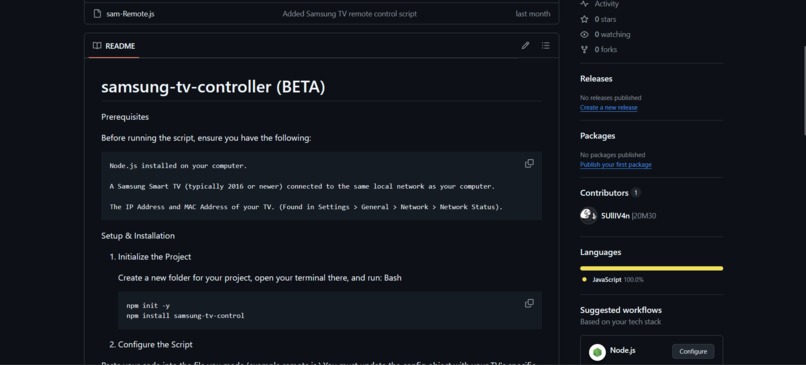Edit the README with the pencil icon
Screen dimensions: 806x365
click(525, 46)
